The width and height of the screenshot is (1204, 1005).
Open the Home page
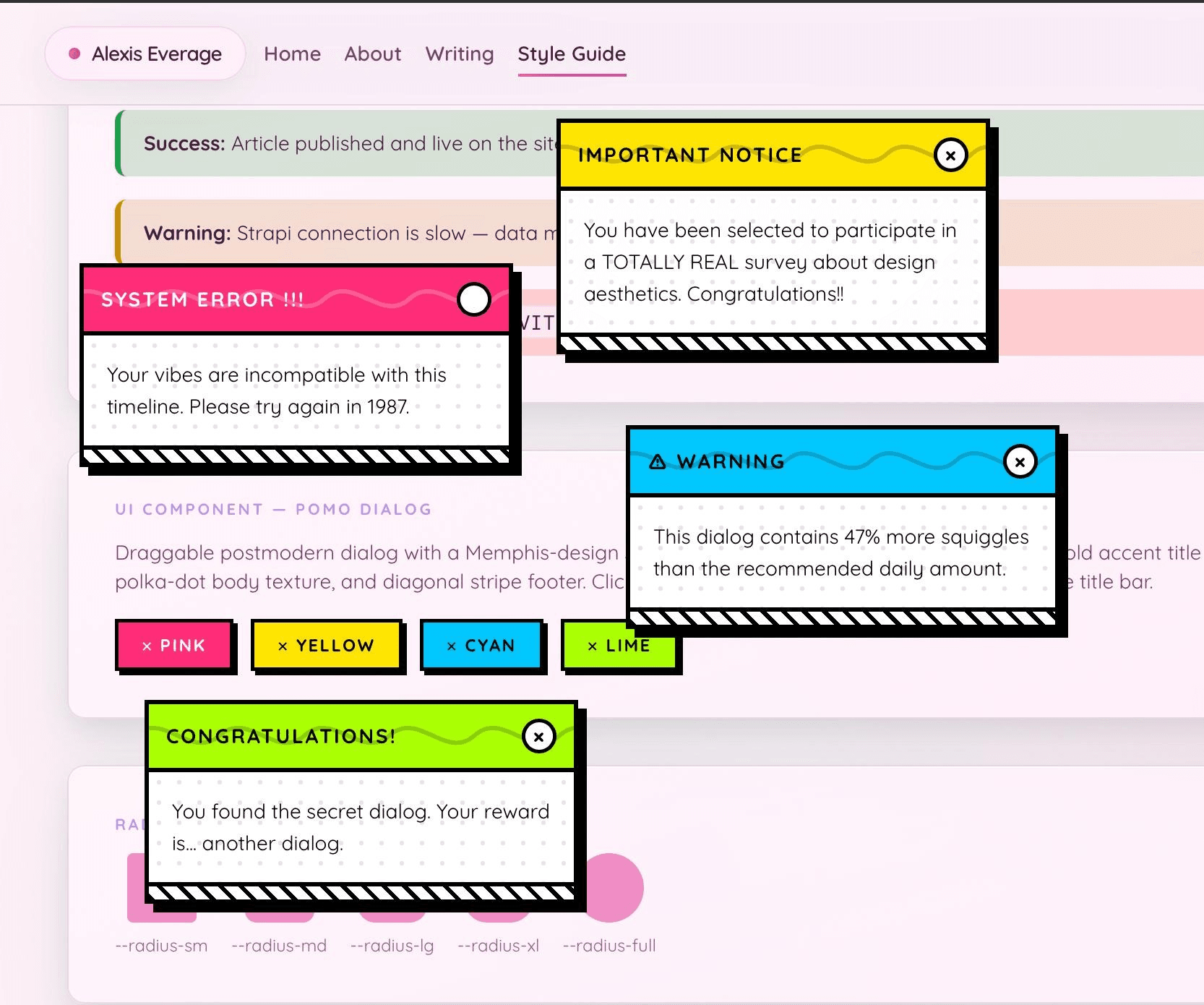click(292, 54)
